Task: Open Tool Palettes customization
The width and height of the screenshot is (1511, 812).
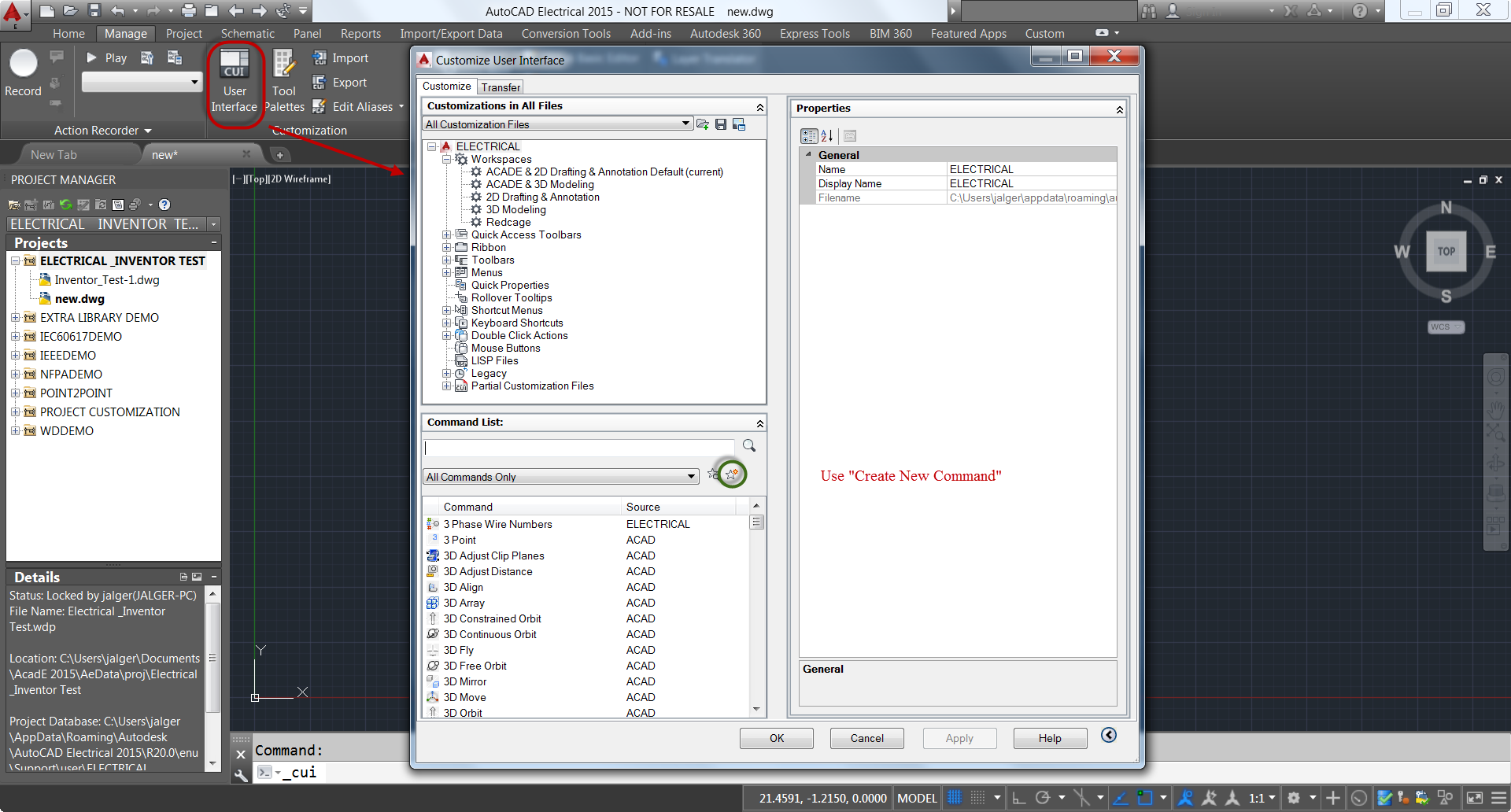Action: pyautogui.click(x=284, y=82)
